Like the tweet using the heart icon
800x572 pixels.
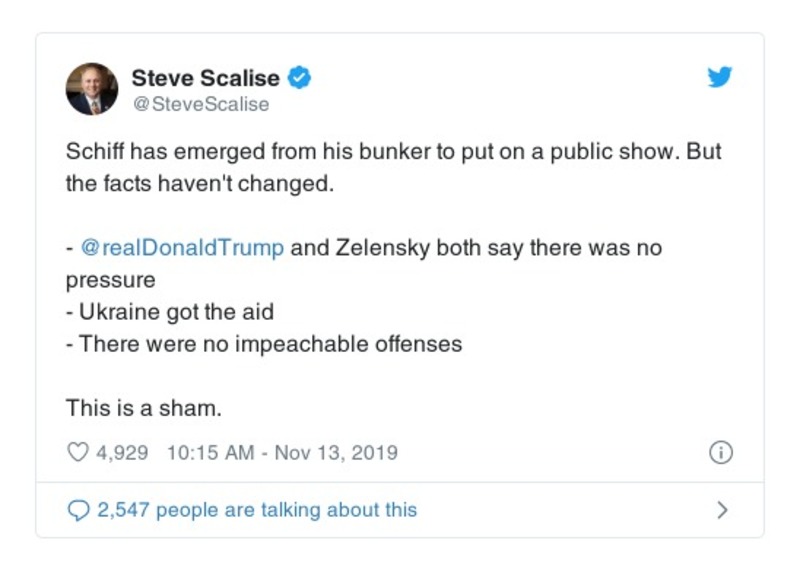(77, 452)
